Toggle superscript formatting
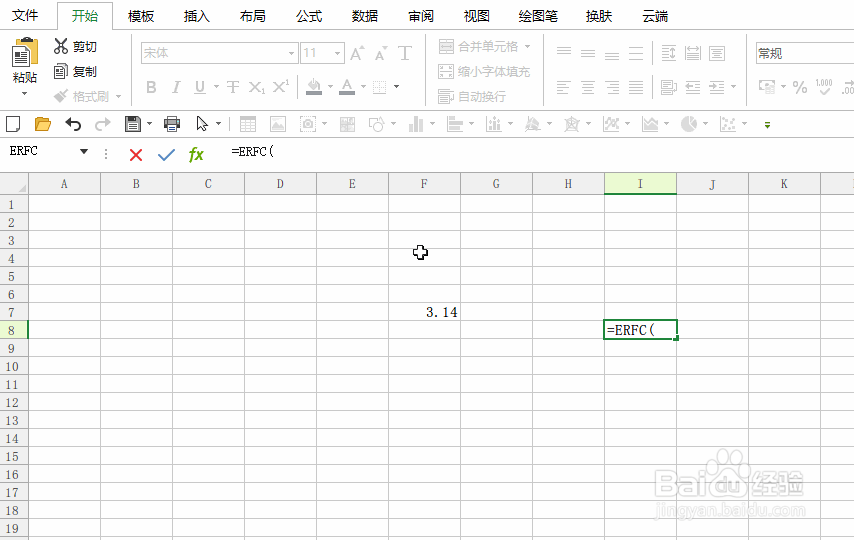Viewport: 854px width, 540px height. click(x=281, y=86)
